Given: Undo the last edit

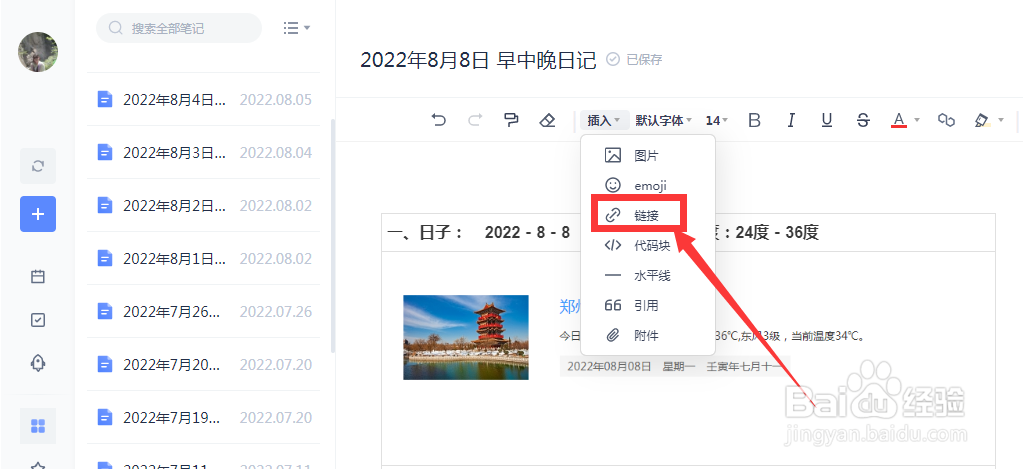Looking at the screenshot, I should [x=439, y=120].
